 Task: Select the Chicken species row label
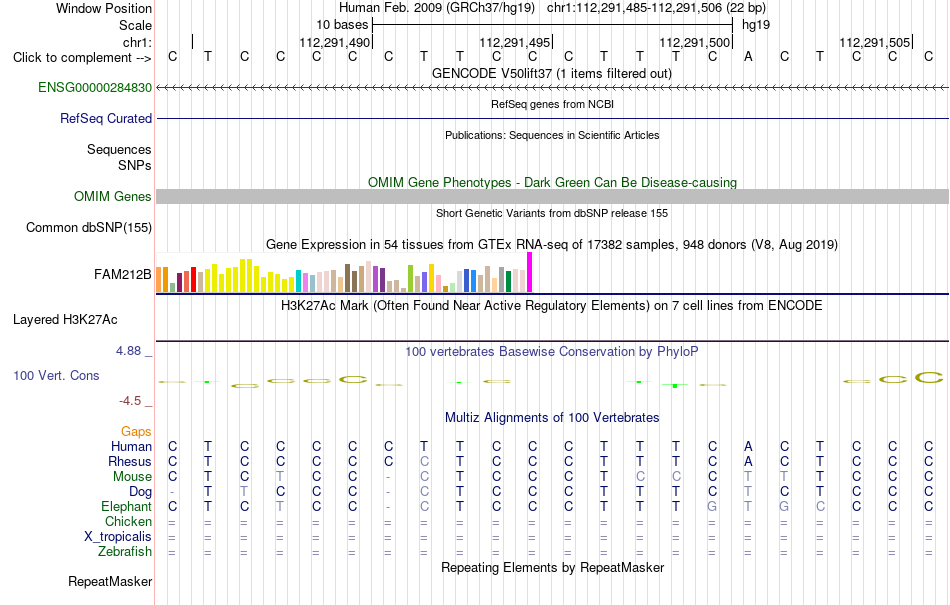click(128, 521)
